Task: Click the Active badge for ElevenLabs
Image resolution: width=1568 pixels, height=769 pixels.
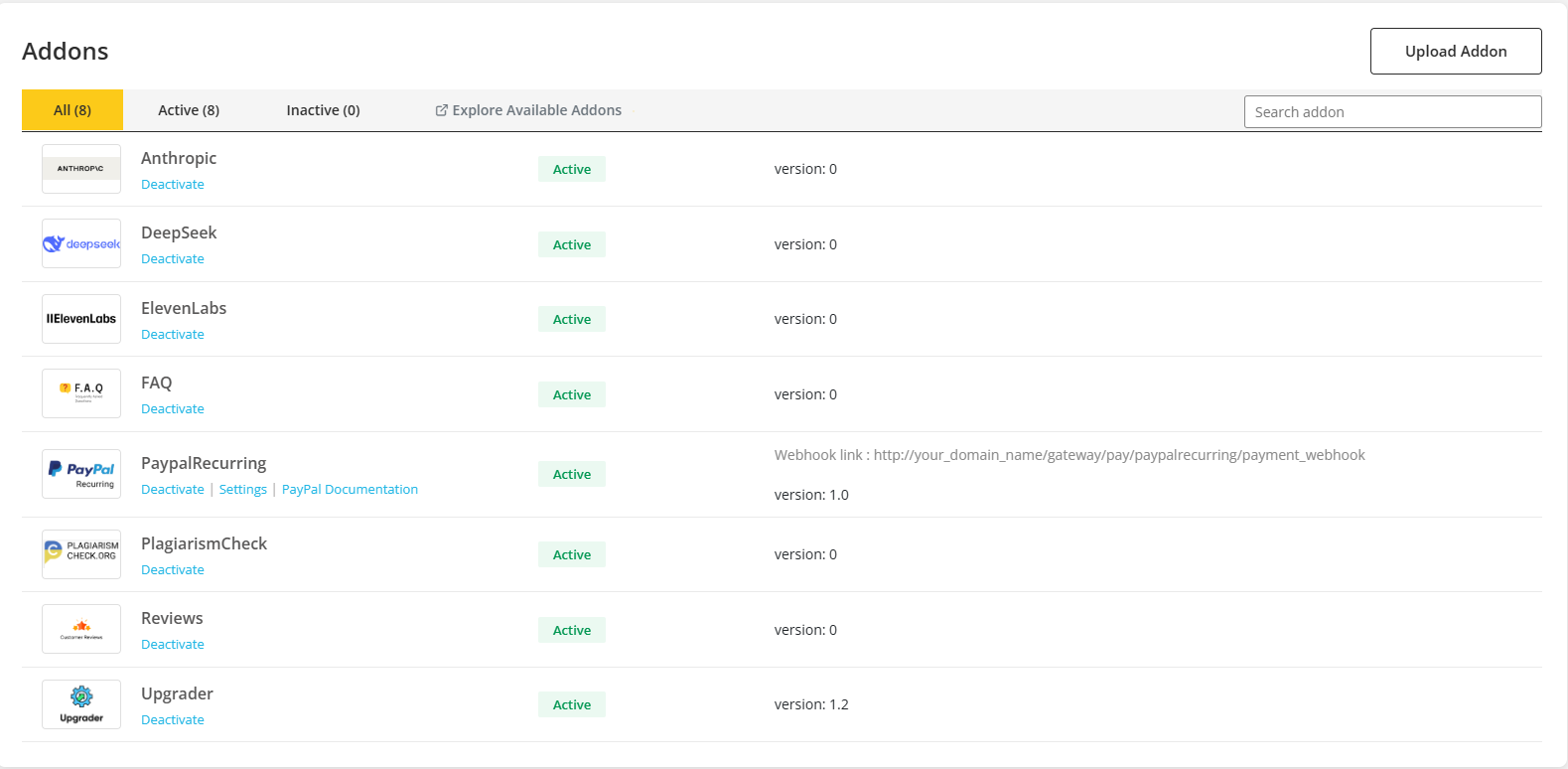Action: click(x=572, y=319)
